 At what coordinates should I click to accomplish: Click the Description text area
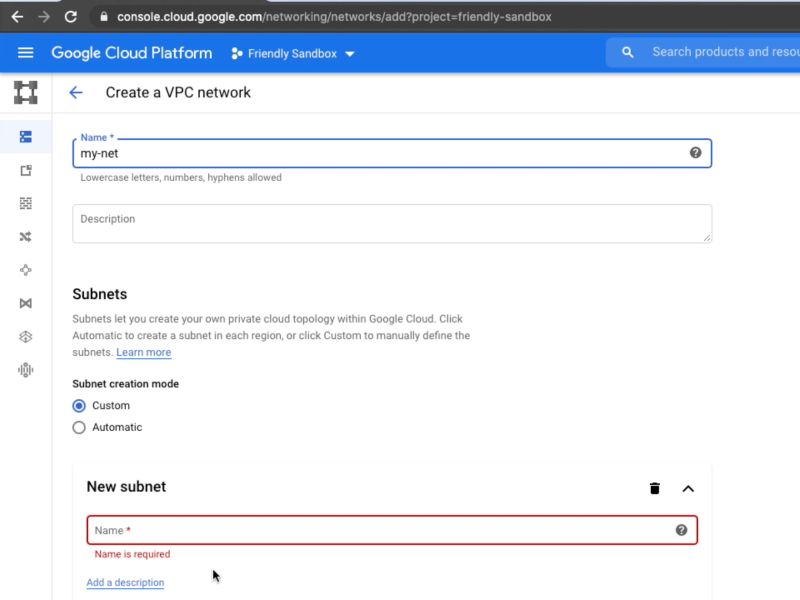pyautogui.click(x=392, y=223)
